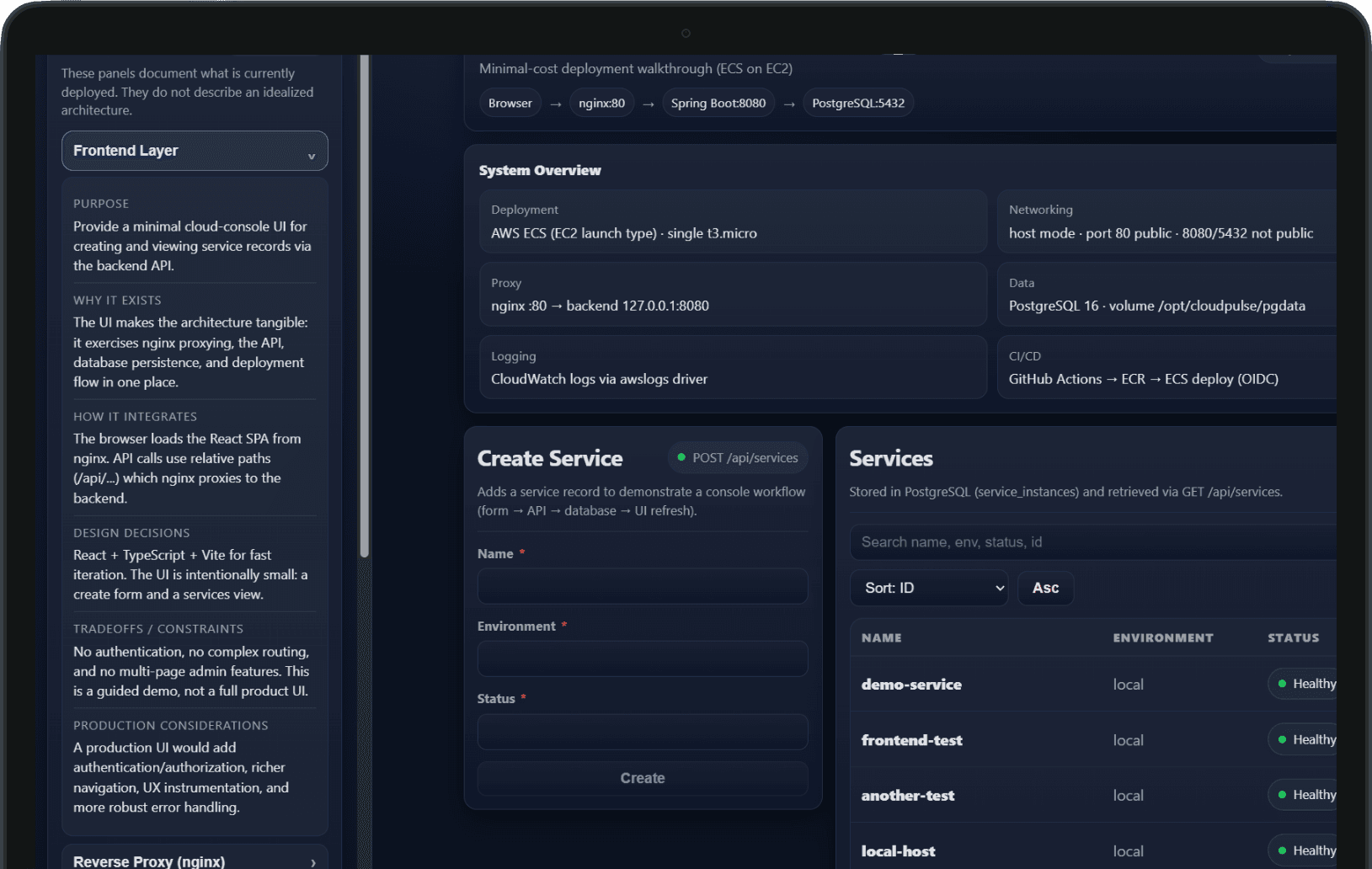Open the Sort: ID dropdown

tap(928, 588)
